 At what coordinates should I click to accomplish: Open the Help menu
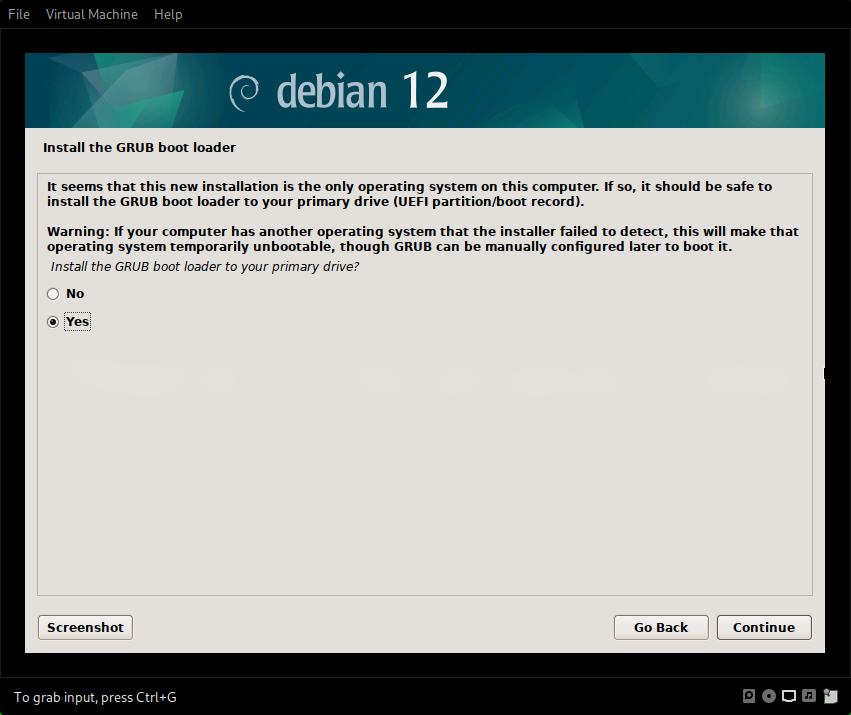(167, 14)
